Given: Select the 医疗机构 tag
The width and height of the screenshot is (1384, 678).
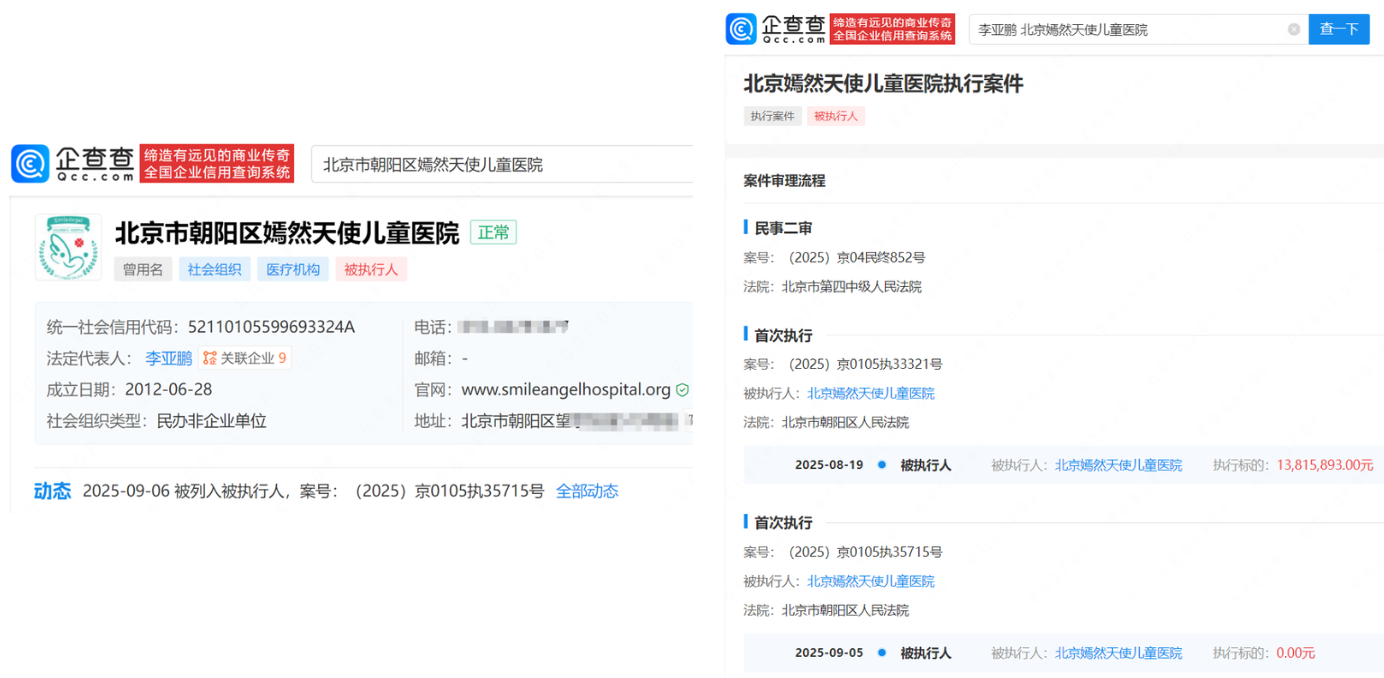Looking at the screenshot, I should [293, 269].
